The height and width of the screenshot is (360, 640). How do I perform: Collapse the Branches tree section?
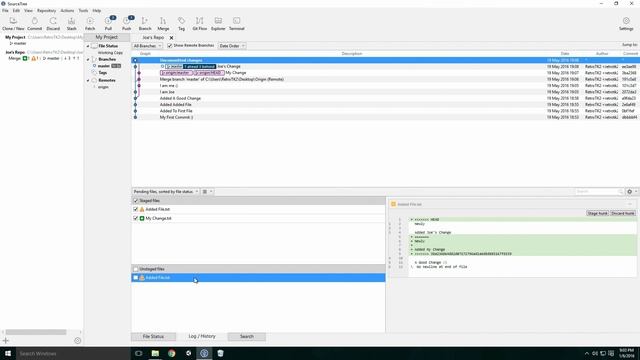click(88, 60)
